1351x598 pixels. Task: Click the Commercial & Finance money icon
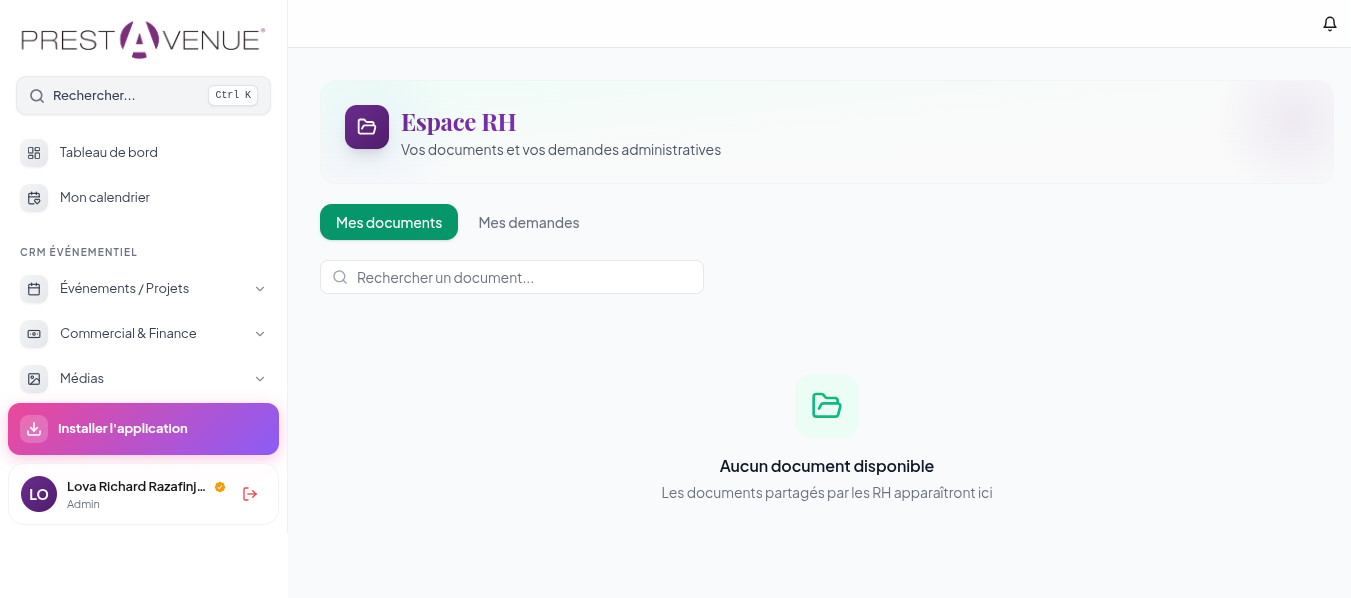(34, 334)
